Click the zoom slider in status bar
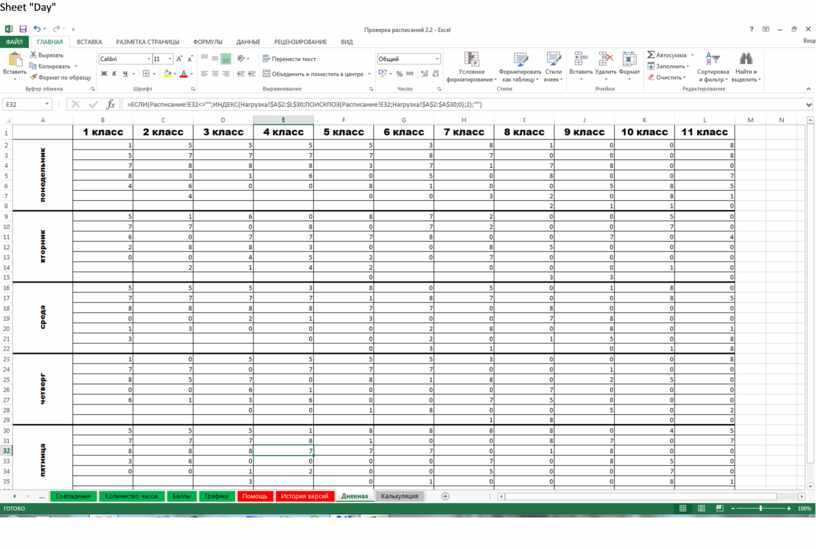Image resolution: width=816 pixels, height=549 pixels. [x=761, y=508]
